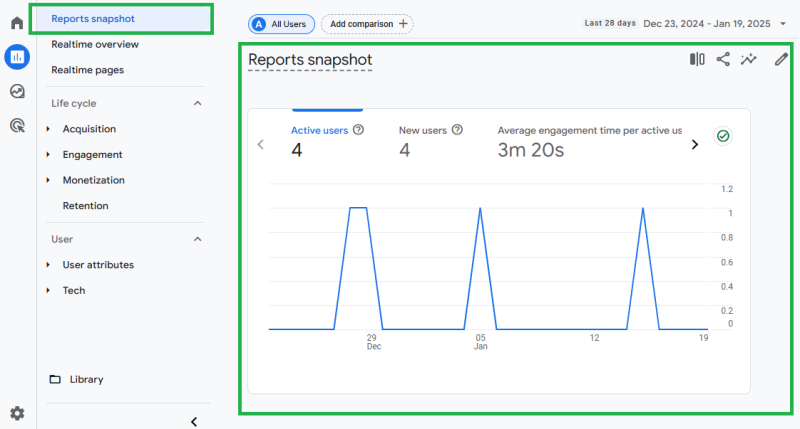Open the Library folder item
Viewport: 800px width, 429px height.
pos(77,380)
